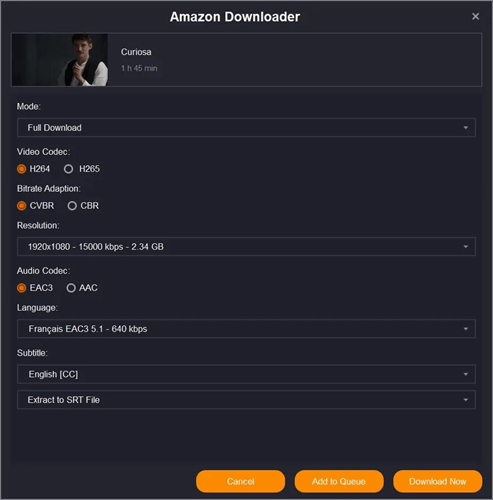Open the Mode dropdown showing Full Download
Viewport: 493px width, 500px height.
point(246,128)
